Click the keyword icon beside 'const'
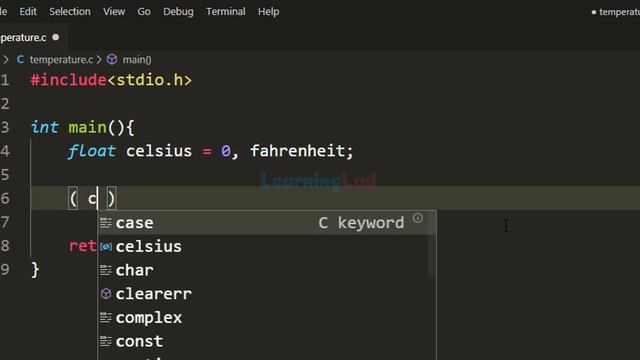Image resolution: width=640 pixels, height=360 pixels. tap(106, 341)
